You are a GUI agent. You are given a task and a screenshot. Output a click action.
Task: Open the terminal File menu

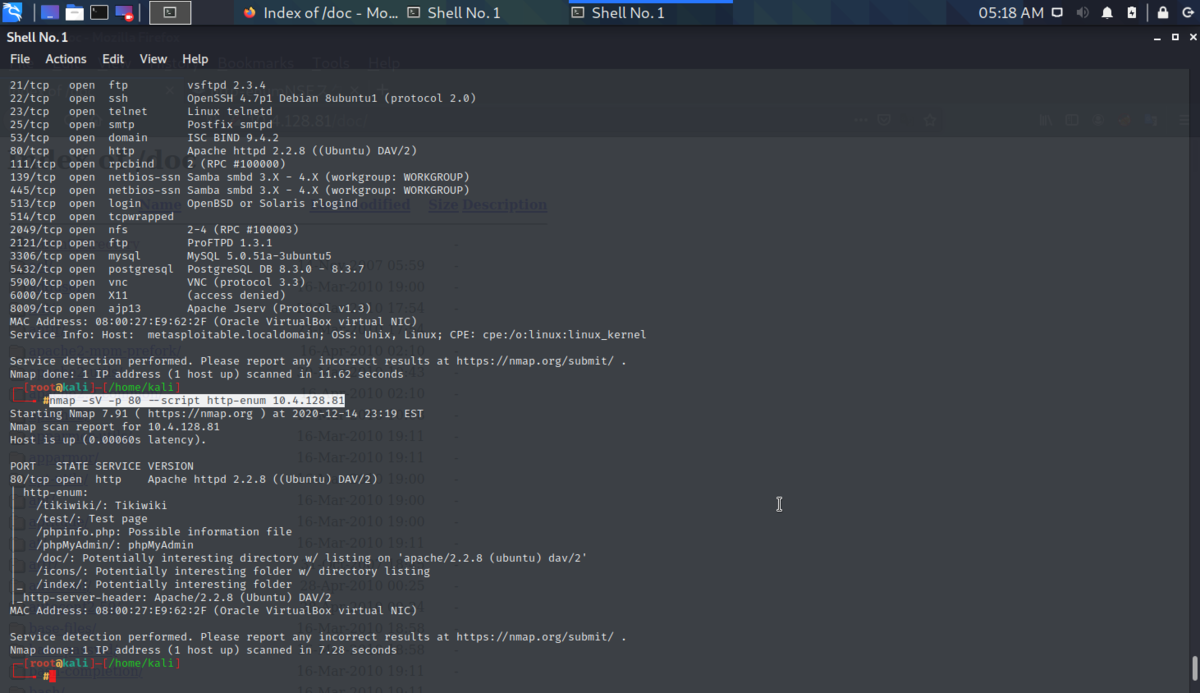coord(20,59)
